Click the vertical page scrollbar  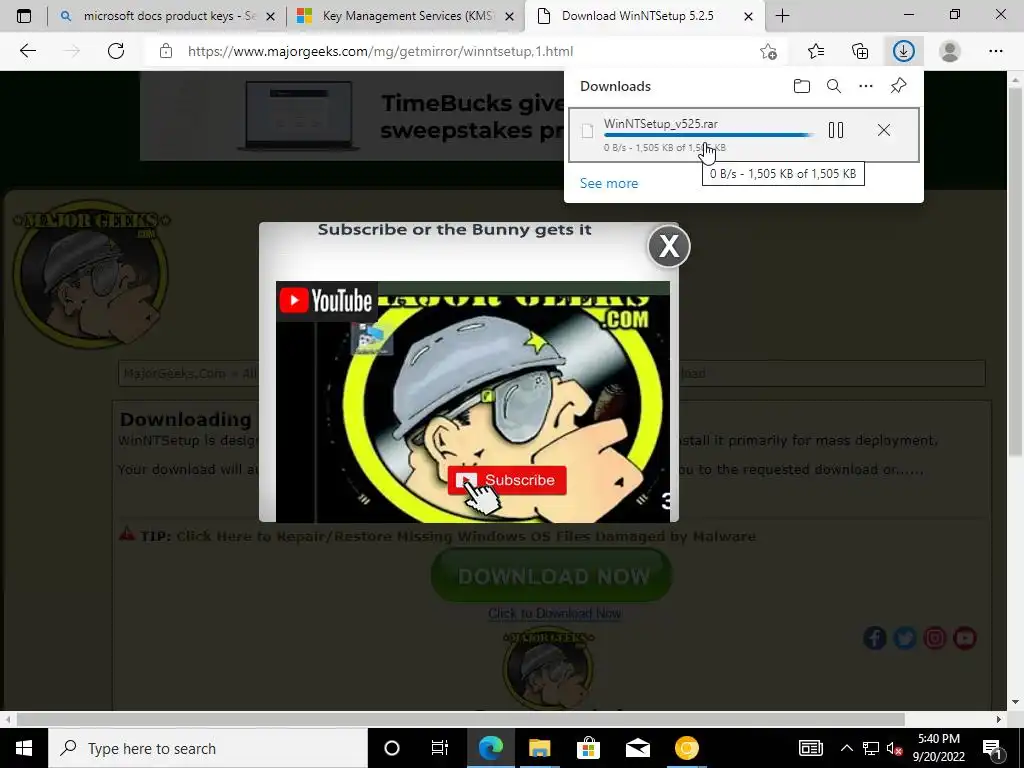(1015, 271)
